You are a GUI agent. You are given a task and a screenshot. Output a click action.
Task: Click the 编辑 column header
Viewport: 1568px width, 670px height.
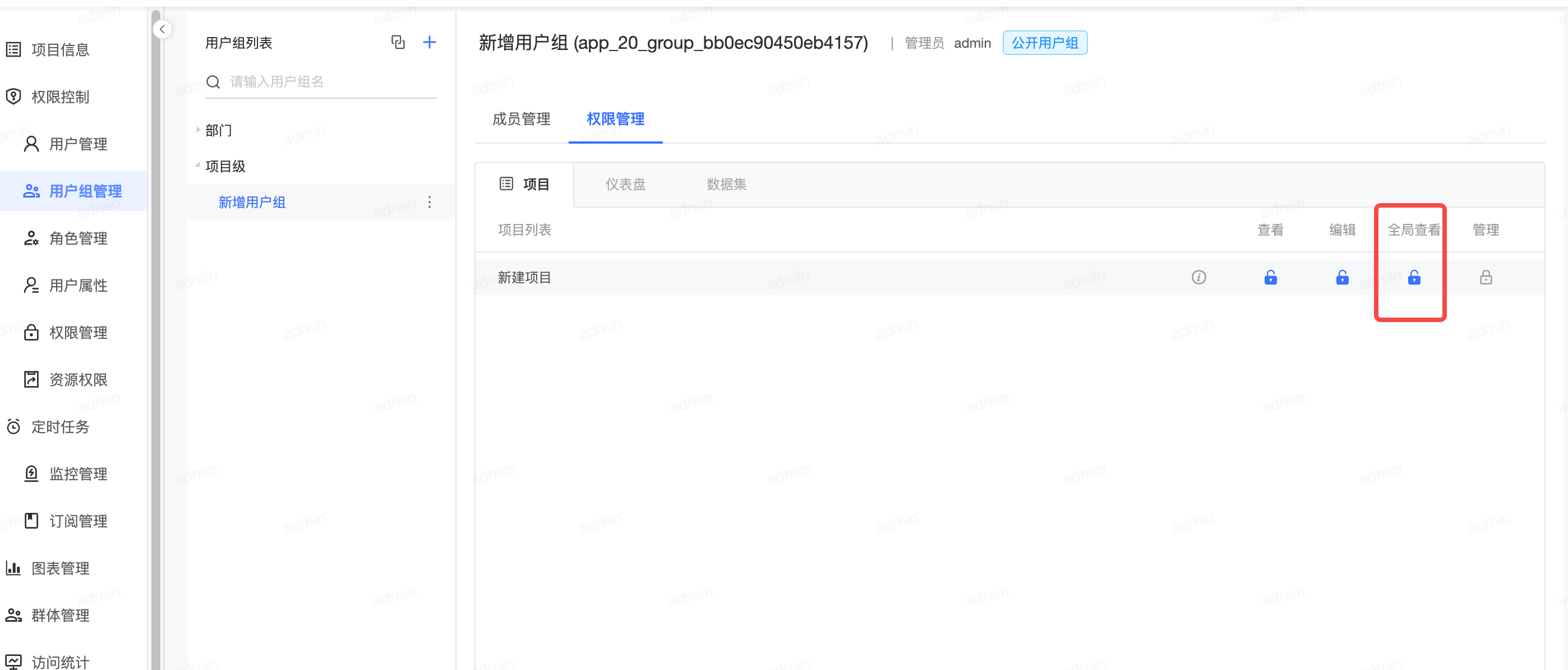click(1342, 230)
